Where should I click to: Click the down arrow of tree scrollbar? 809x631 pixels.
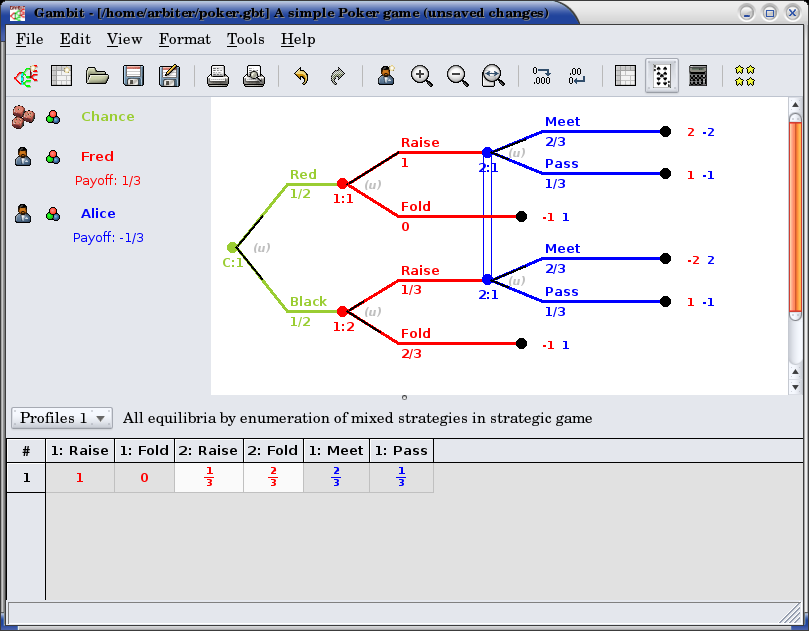pos(795,387)
